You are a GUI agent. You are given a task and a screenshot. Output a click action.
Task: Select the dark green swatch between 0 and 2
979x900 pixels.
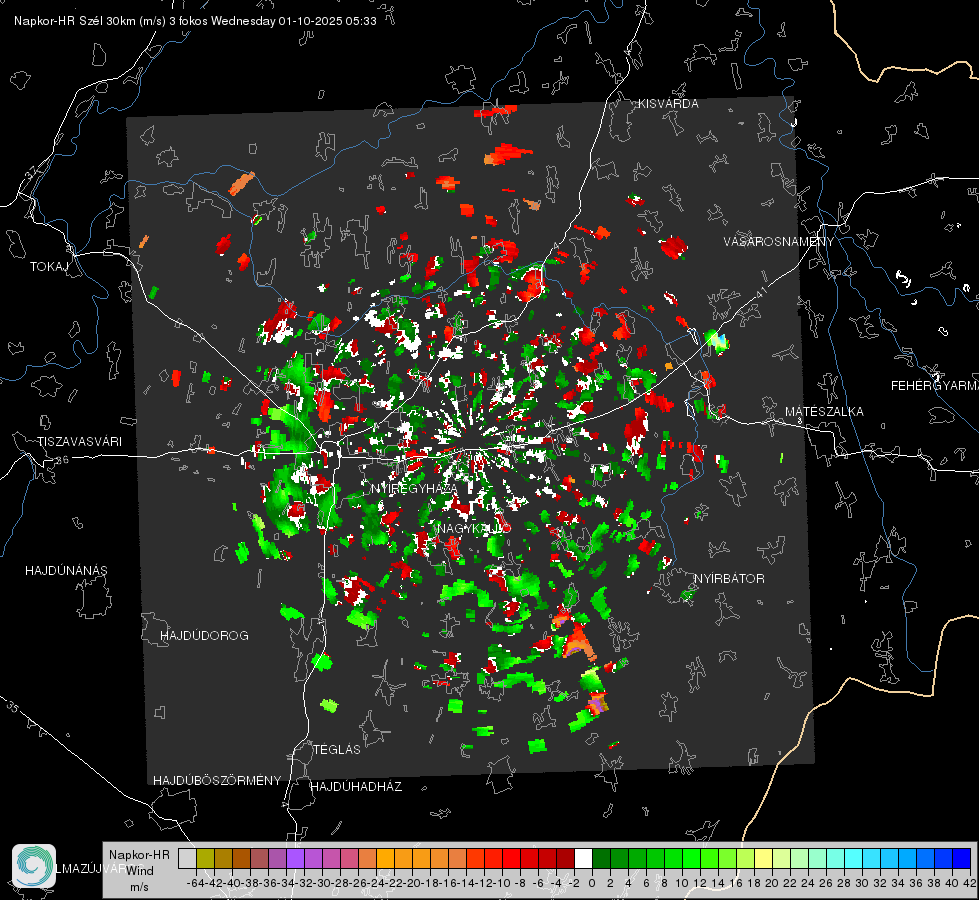tap(601, 858)
